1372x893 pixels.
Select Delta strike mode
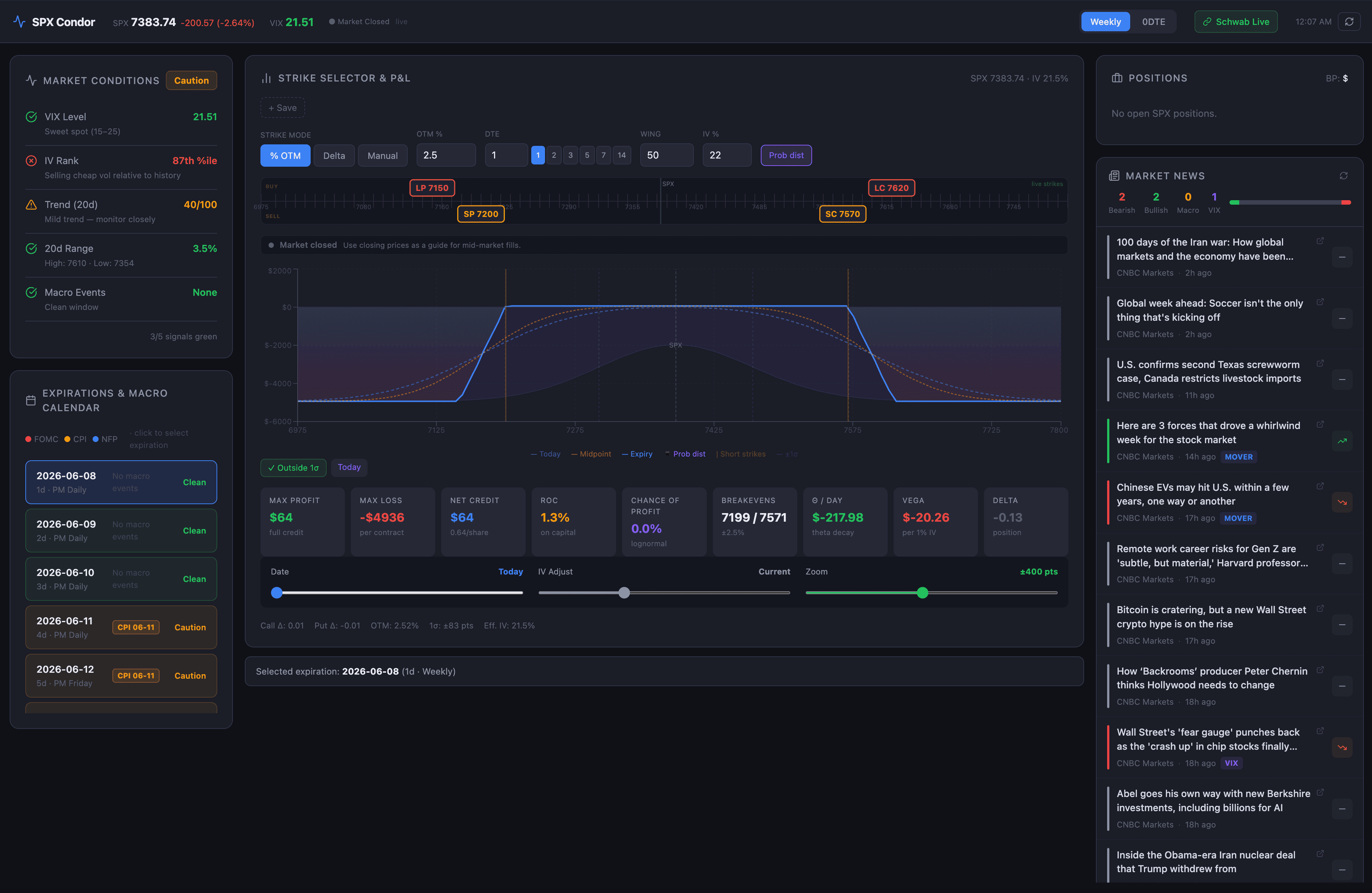(x=334, y=156)
